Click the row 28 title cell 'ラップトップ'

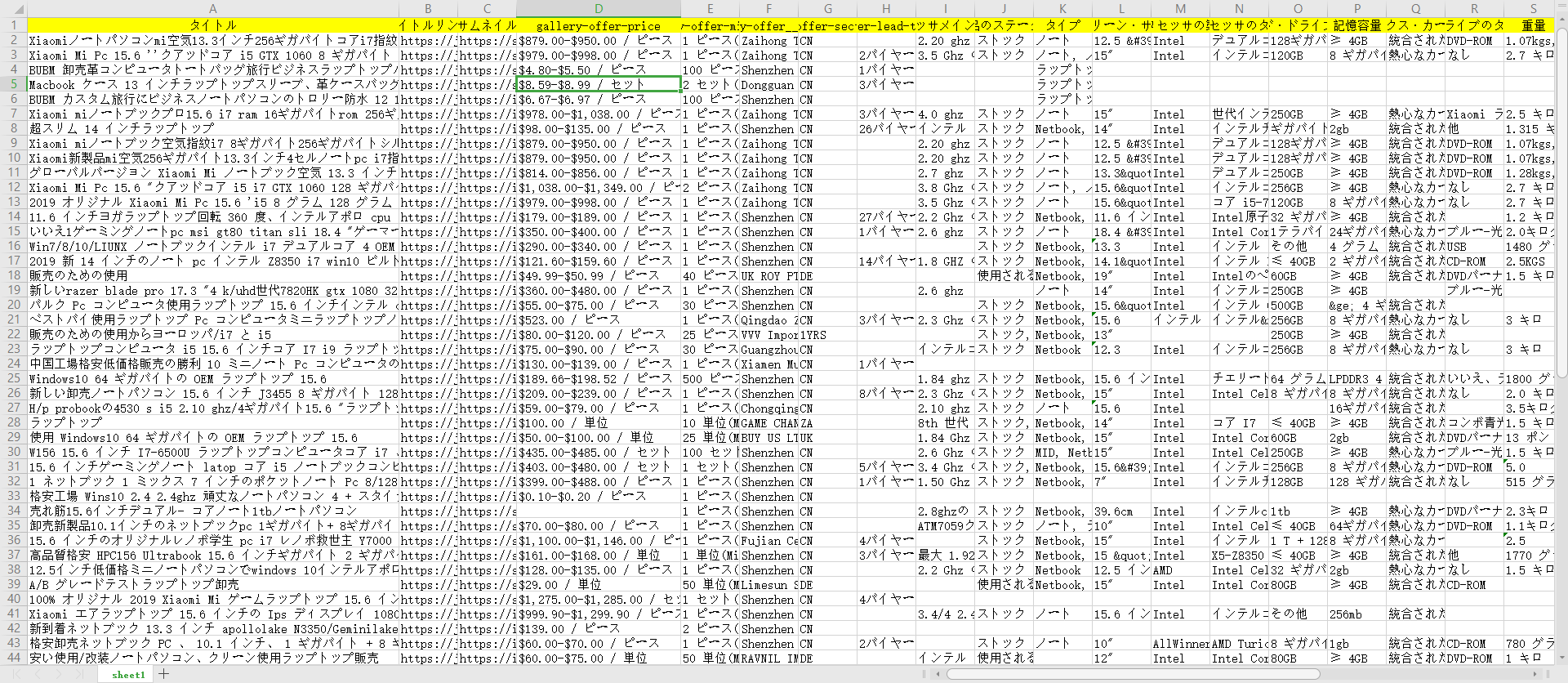coord(212,422)
